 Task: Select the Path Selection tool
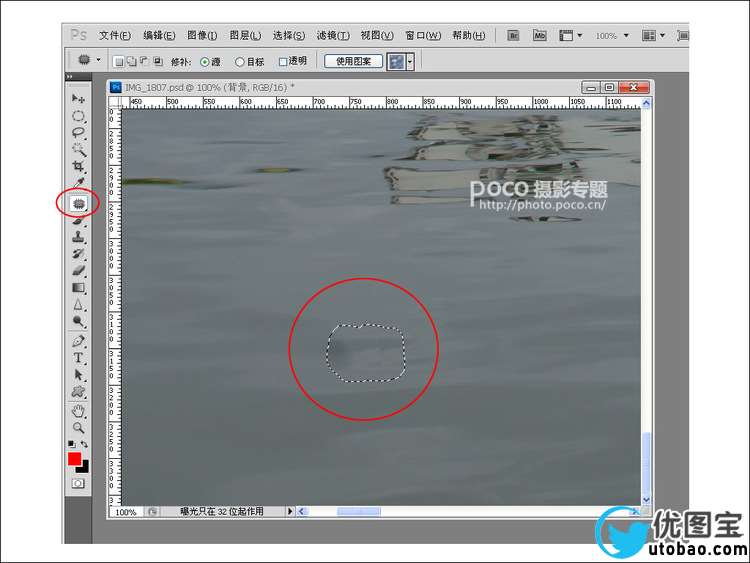pyautogui.click(x=78, y=375)
